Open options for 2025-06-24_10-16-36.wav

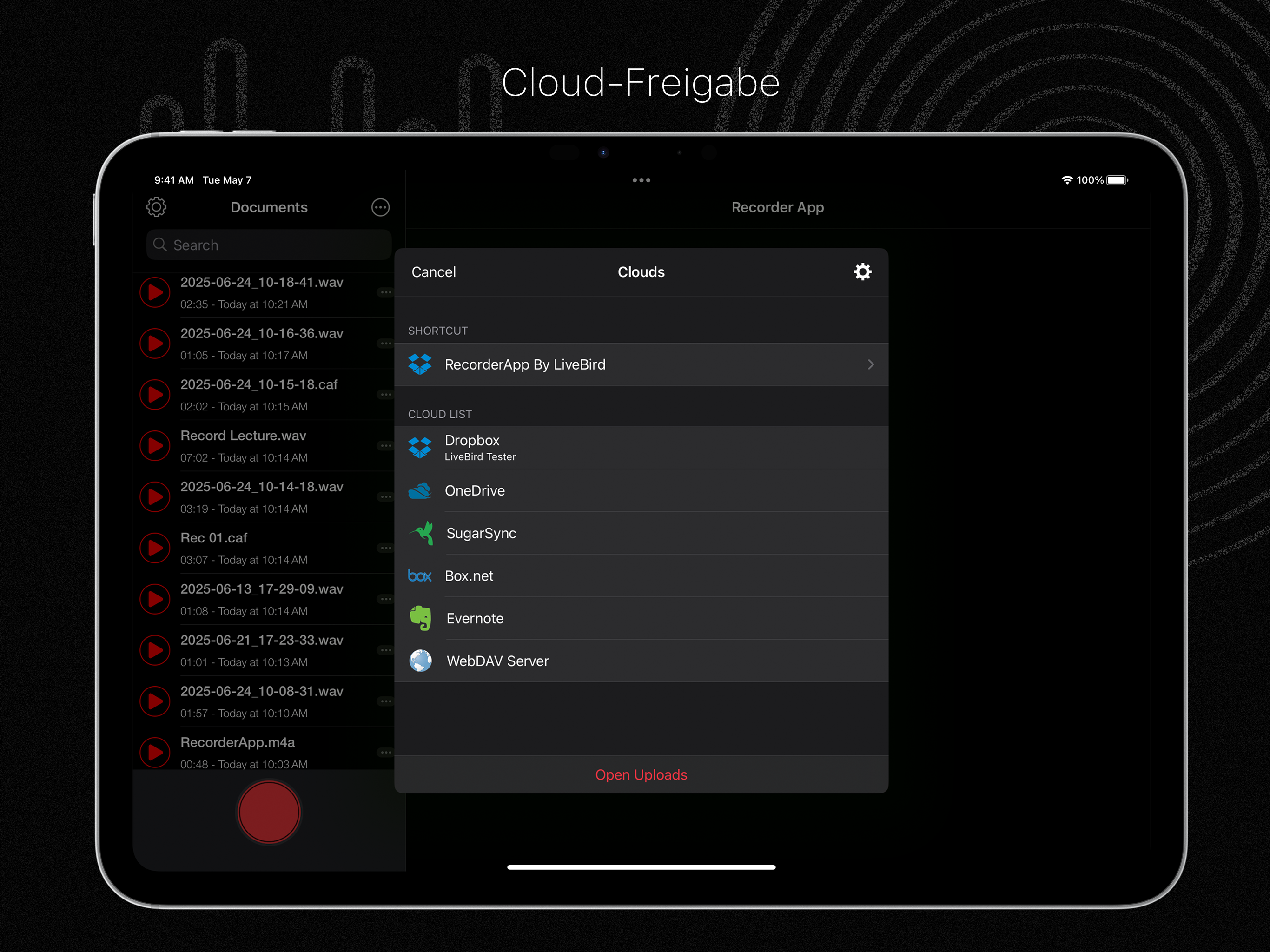tap(385, 344)
